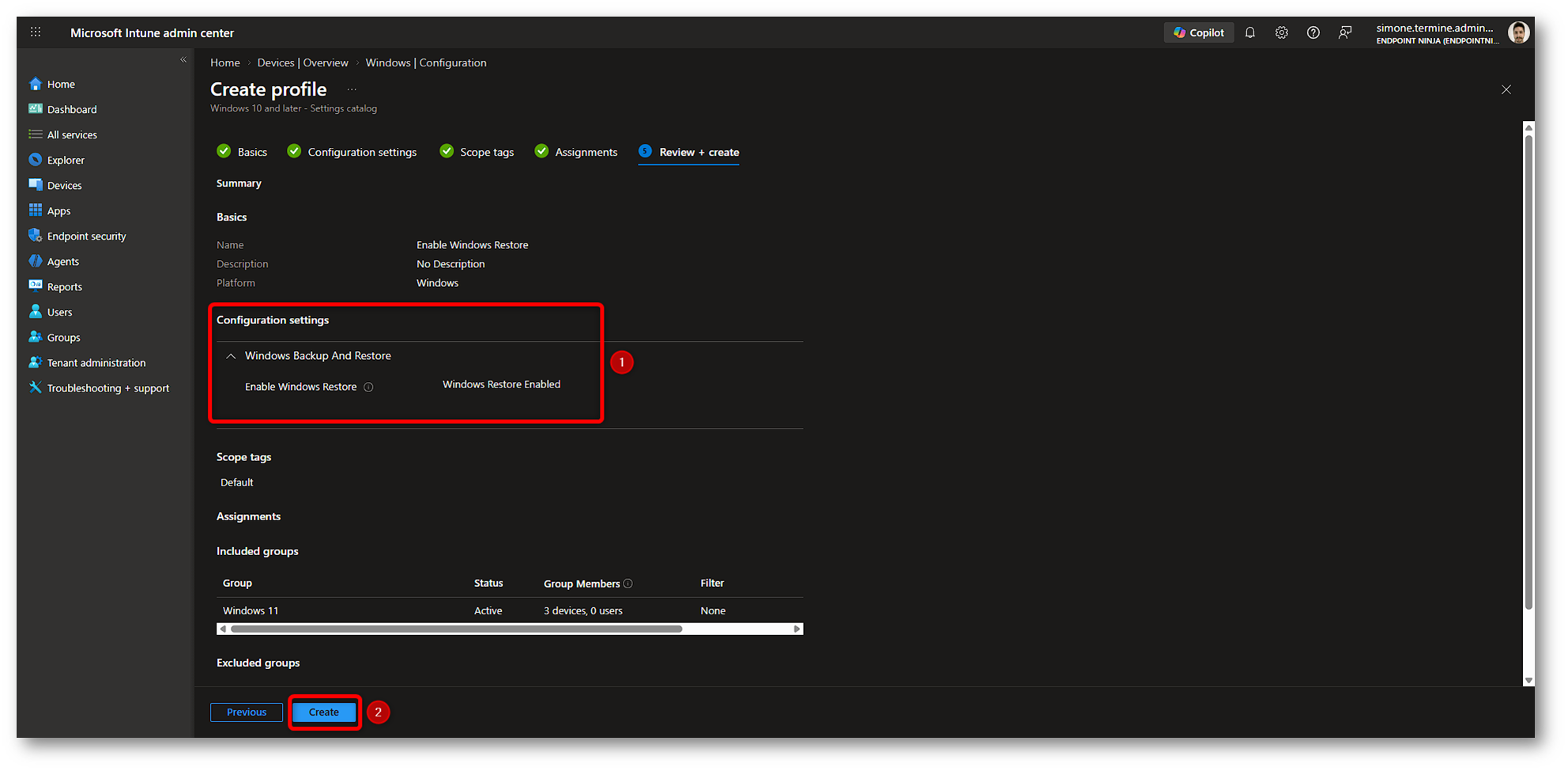Click the Troubleshooting + support wrench icon

pos(36,387)
